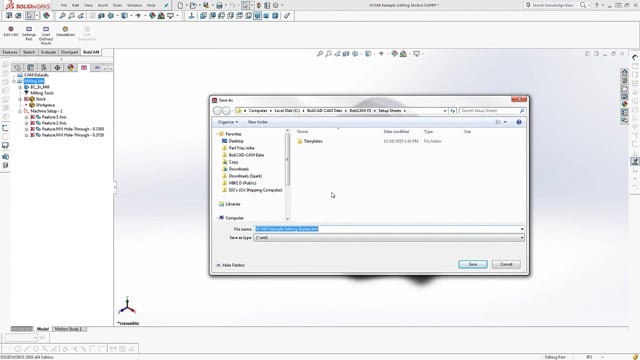Click New folder in the dialog toolbar
This screenshot has height=360, width=640.
(x=258, y=122)
